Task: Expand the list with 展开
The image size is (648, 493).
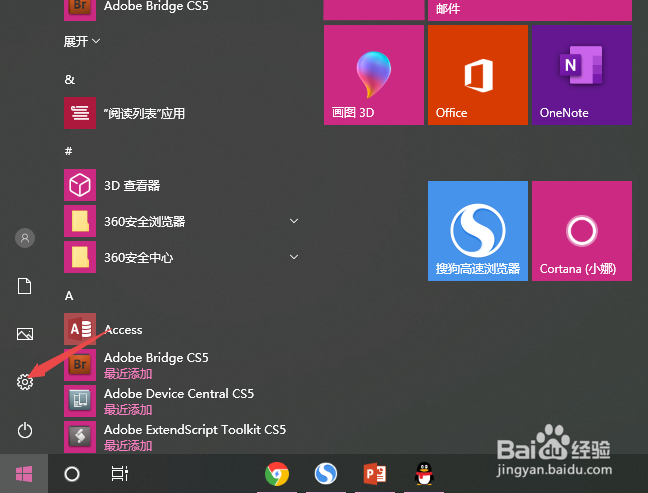Action: click(82, 41)
